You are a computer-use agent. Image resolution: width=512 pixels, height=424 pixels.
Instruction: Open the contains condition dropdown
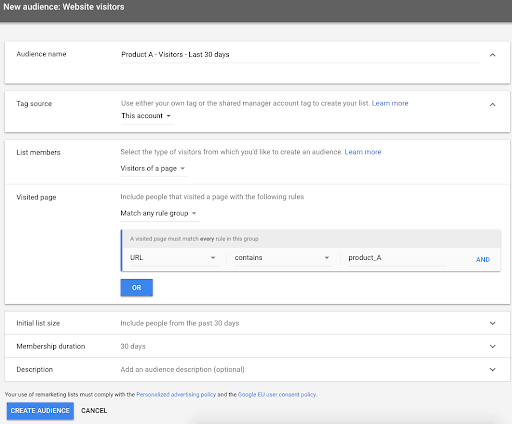pos(283,258)
